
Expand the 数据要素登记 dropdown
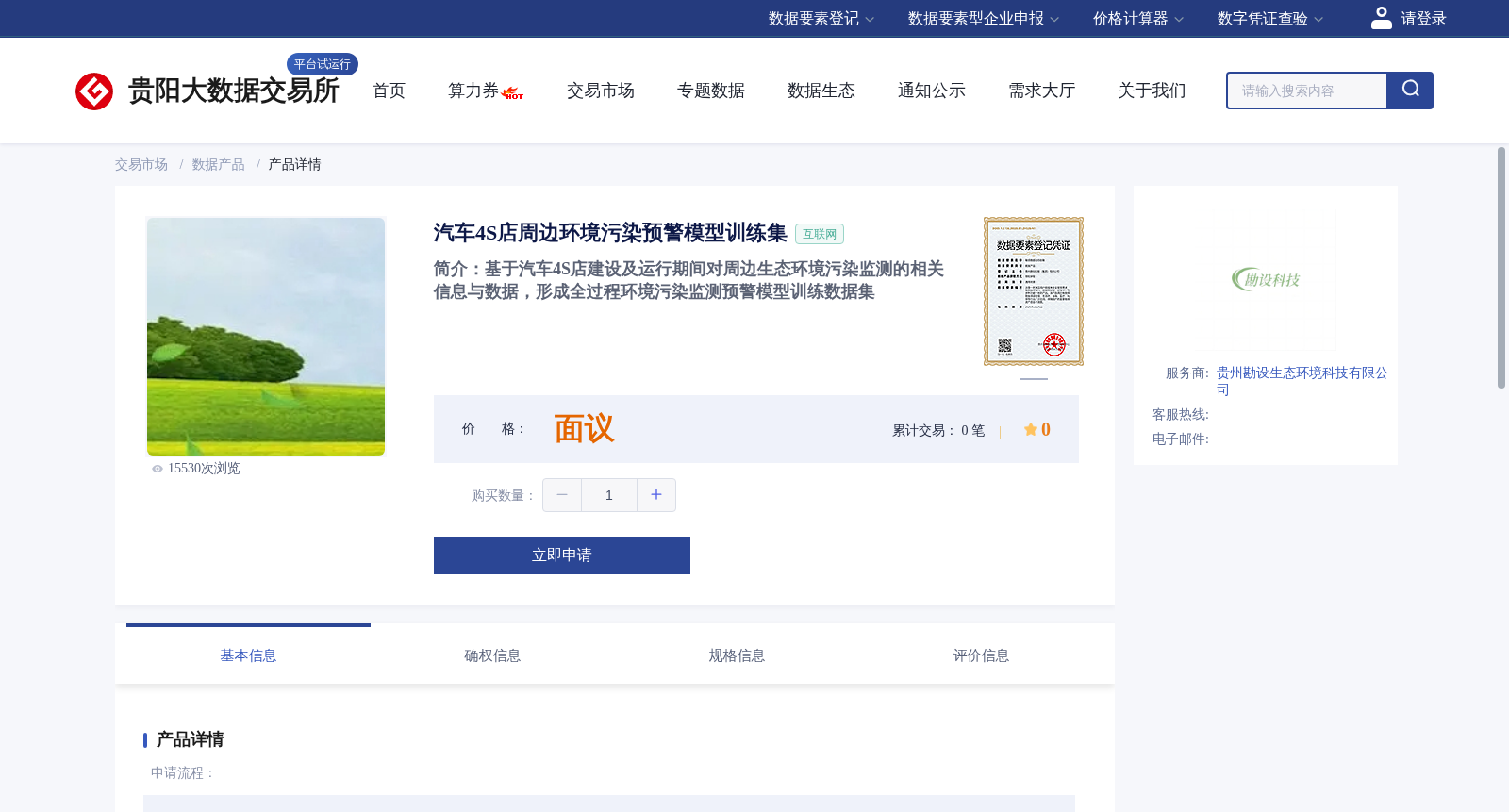pos(821,19)
